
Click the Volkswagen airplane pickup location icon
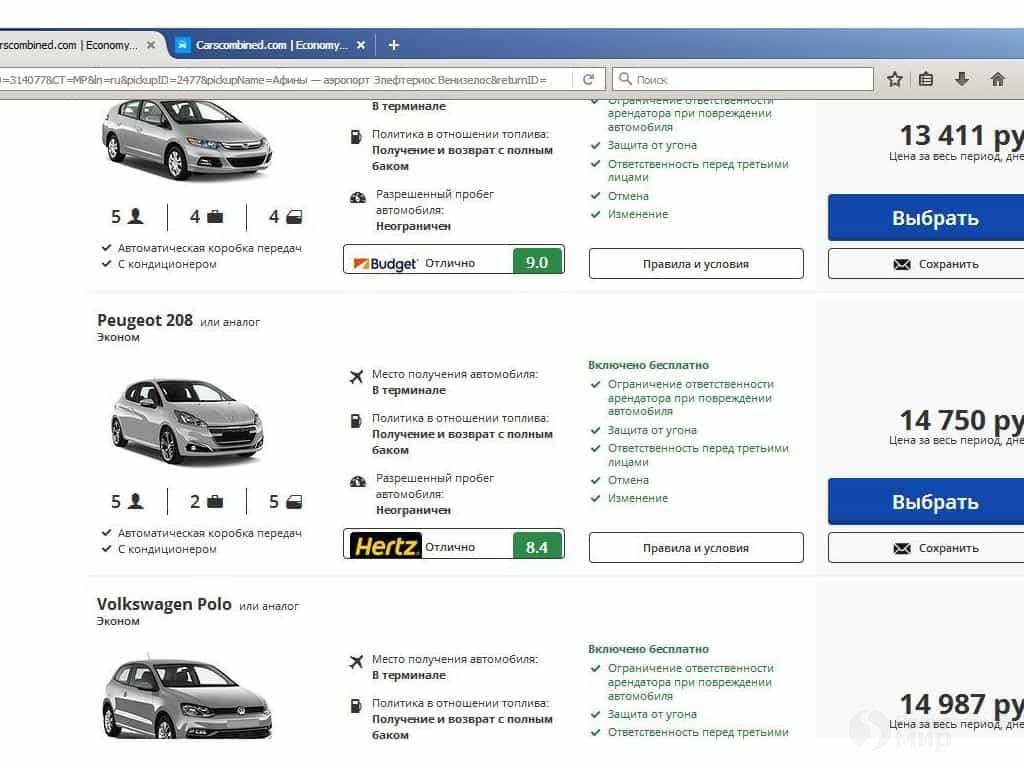tap(356, 662)
